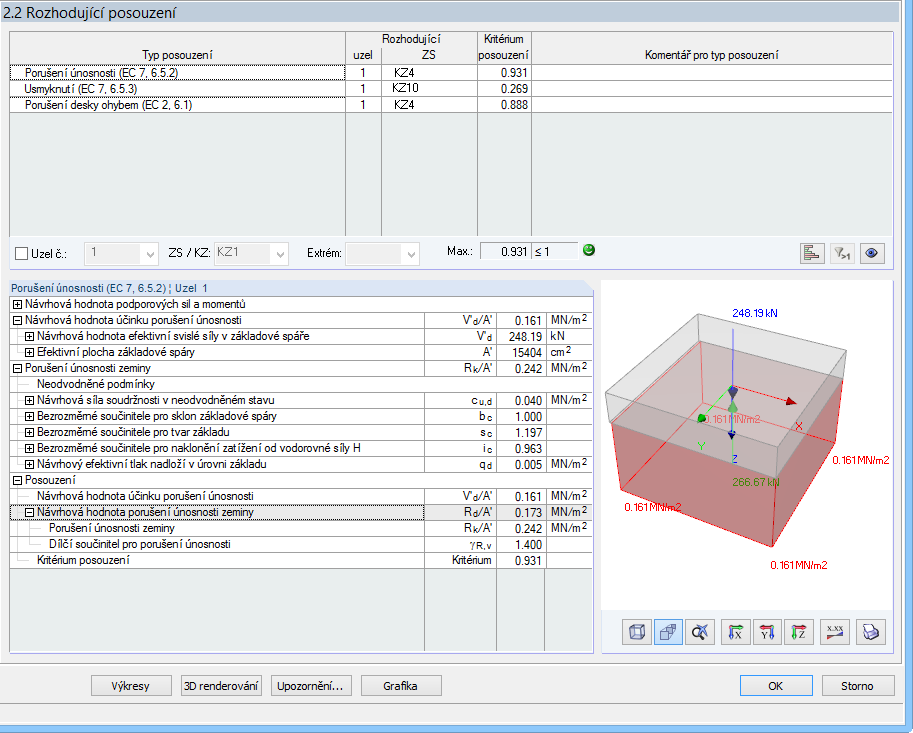Click the 3D renderování button
The image size is (913, 733).
(221, 686)
